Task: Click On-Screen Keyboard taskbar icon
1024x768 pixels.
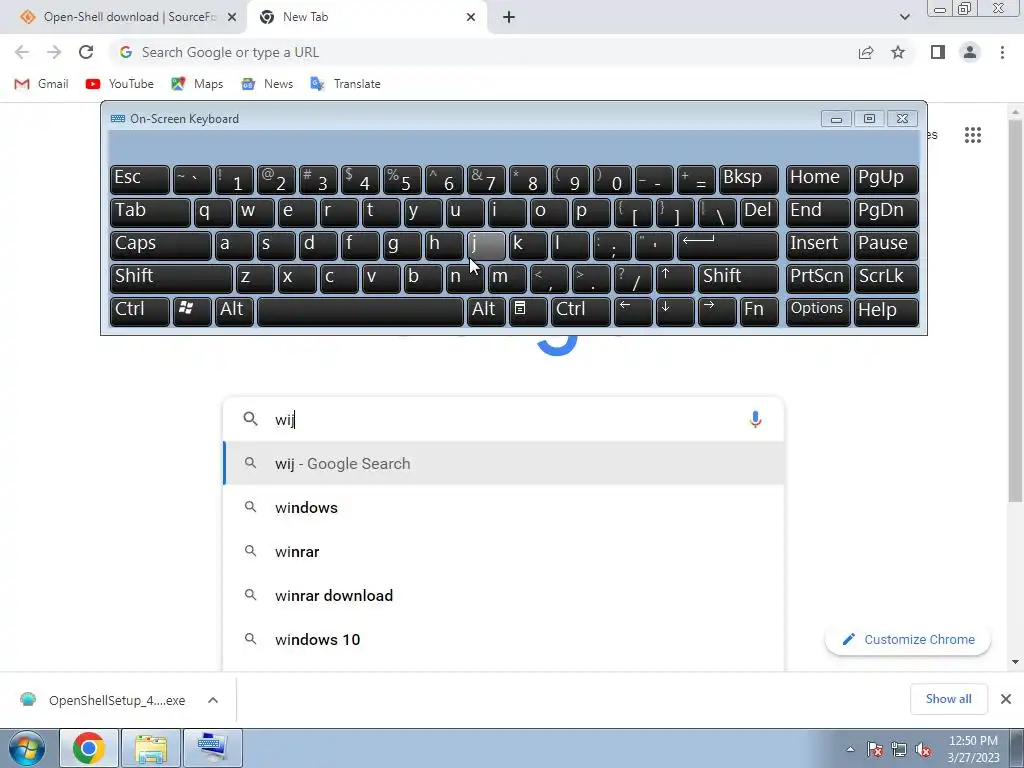Action: [213, 748]
